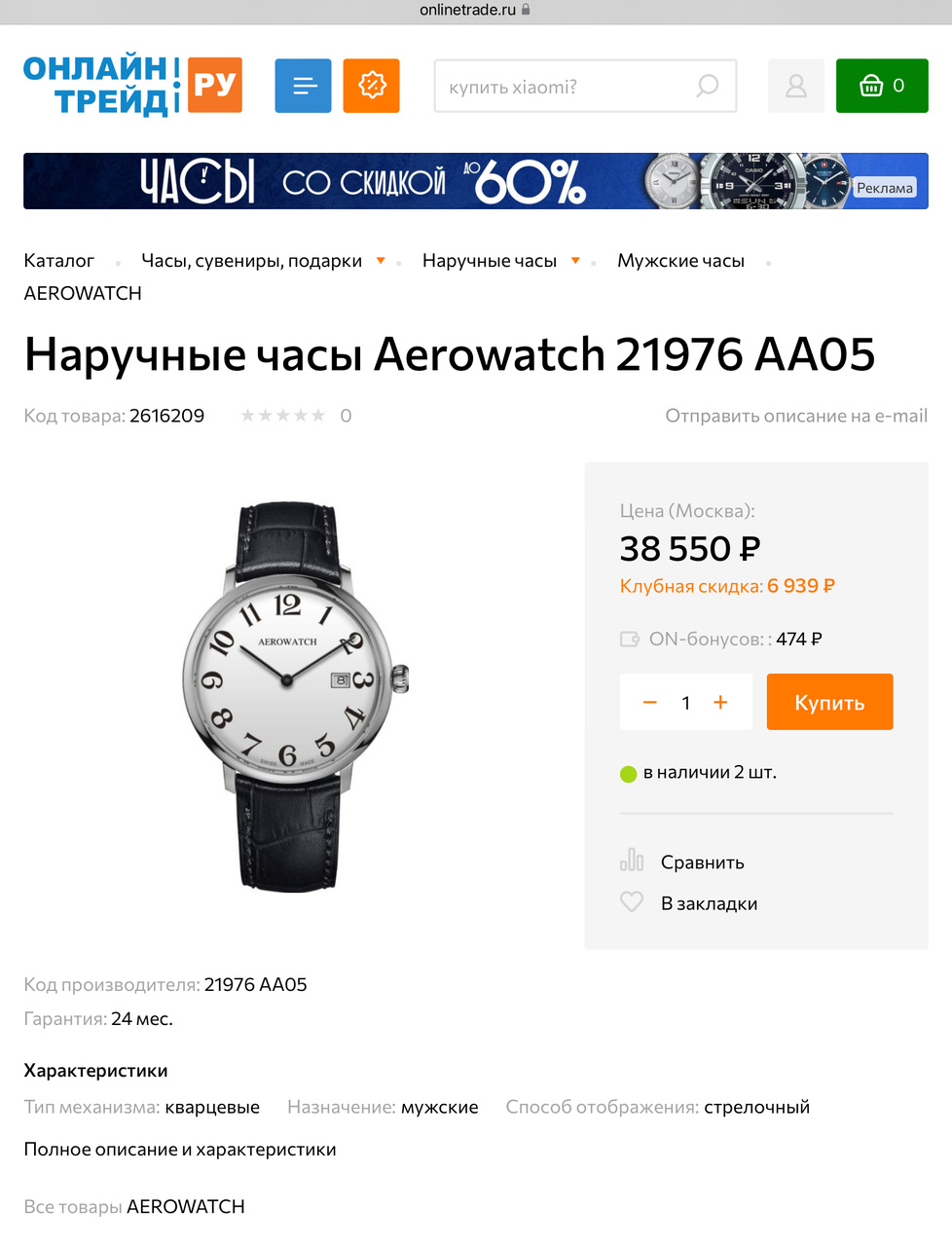The width and height of the screenshot is (952, 1246).
Task: Click the orange discounts percent icon
Action: [372, 86]
